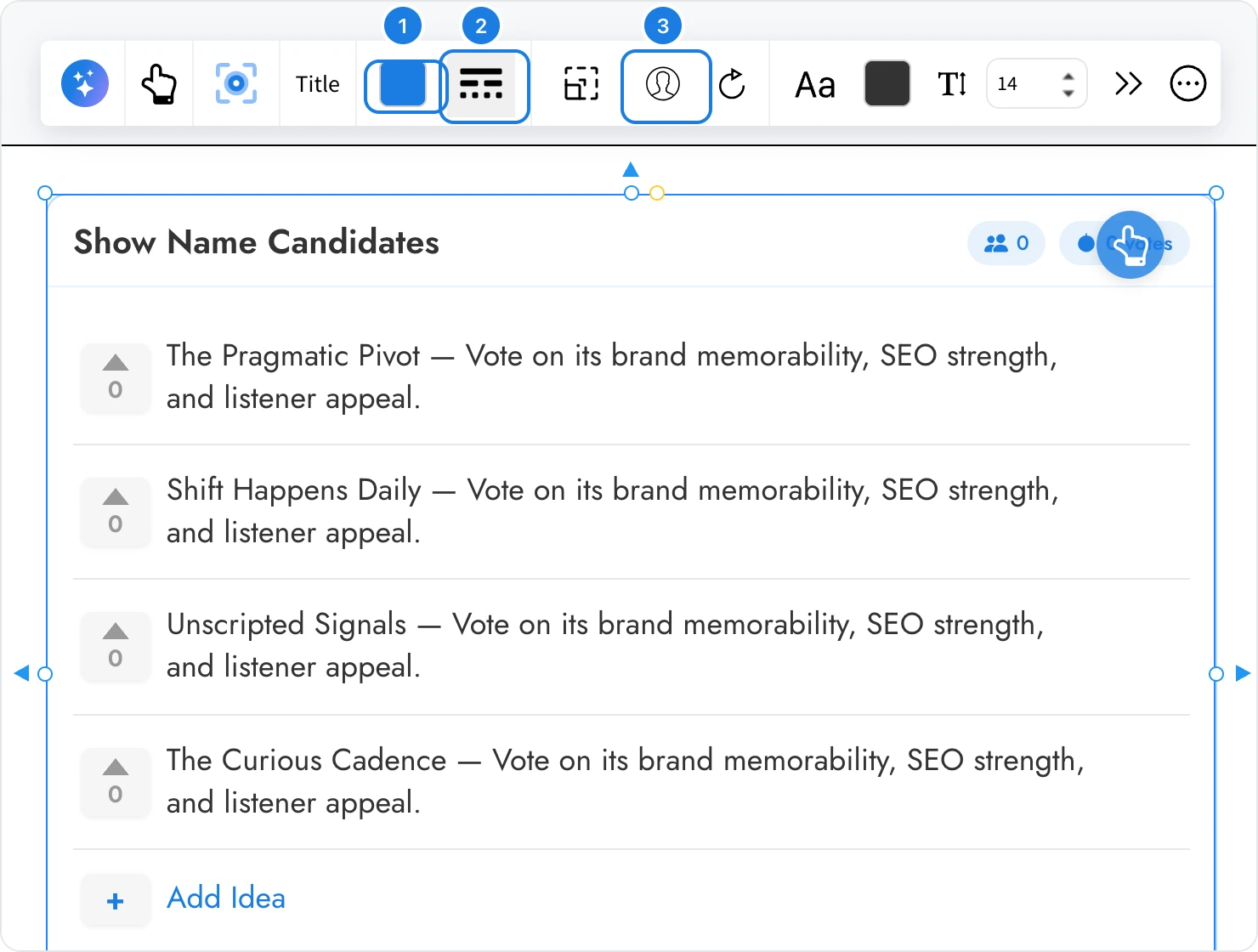Click the blue arrow right of the shape
This screenshot has height=952, width=1258.
coord(1243,673)
